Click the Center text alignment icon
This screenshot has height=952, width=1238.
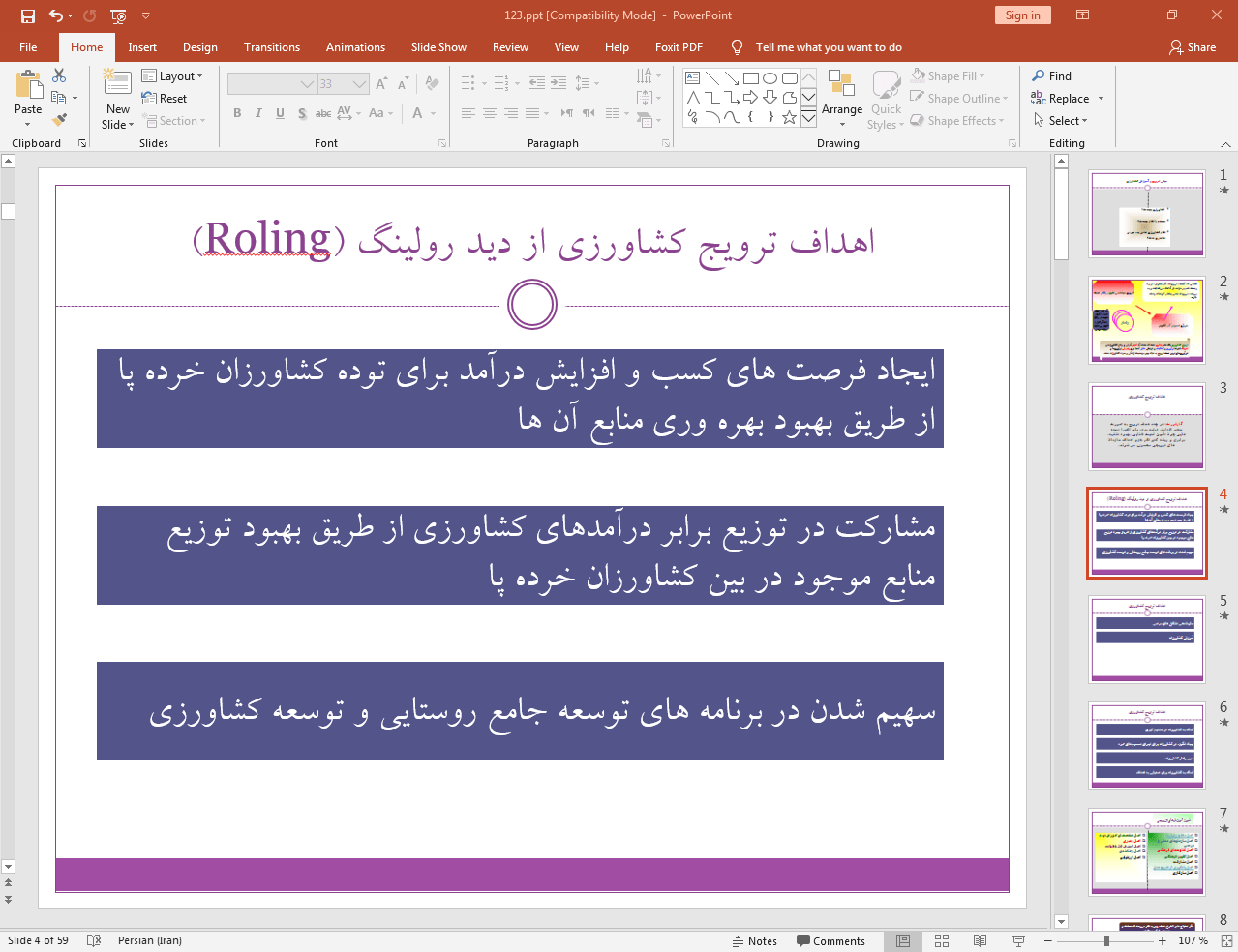(489, 113)
